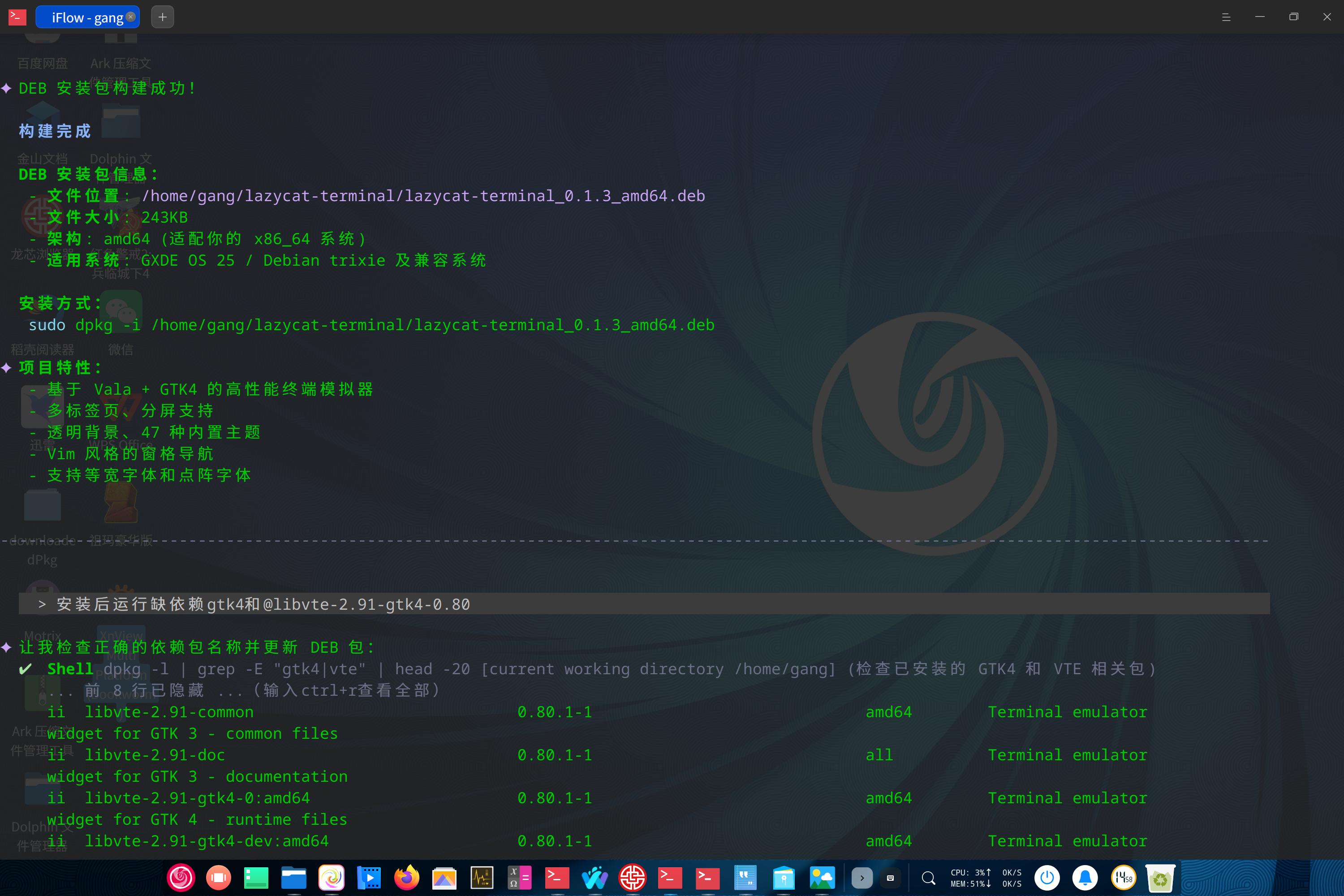Viewport: 1344px width, 896px height.
Task: Open the terminal hamburger menu
Action: (1226, 17)
